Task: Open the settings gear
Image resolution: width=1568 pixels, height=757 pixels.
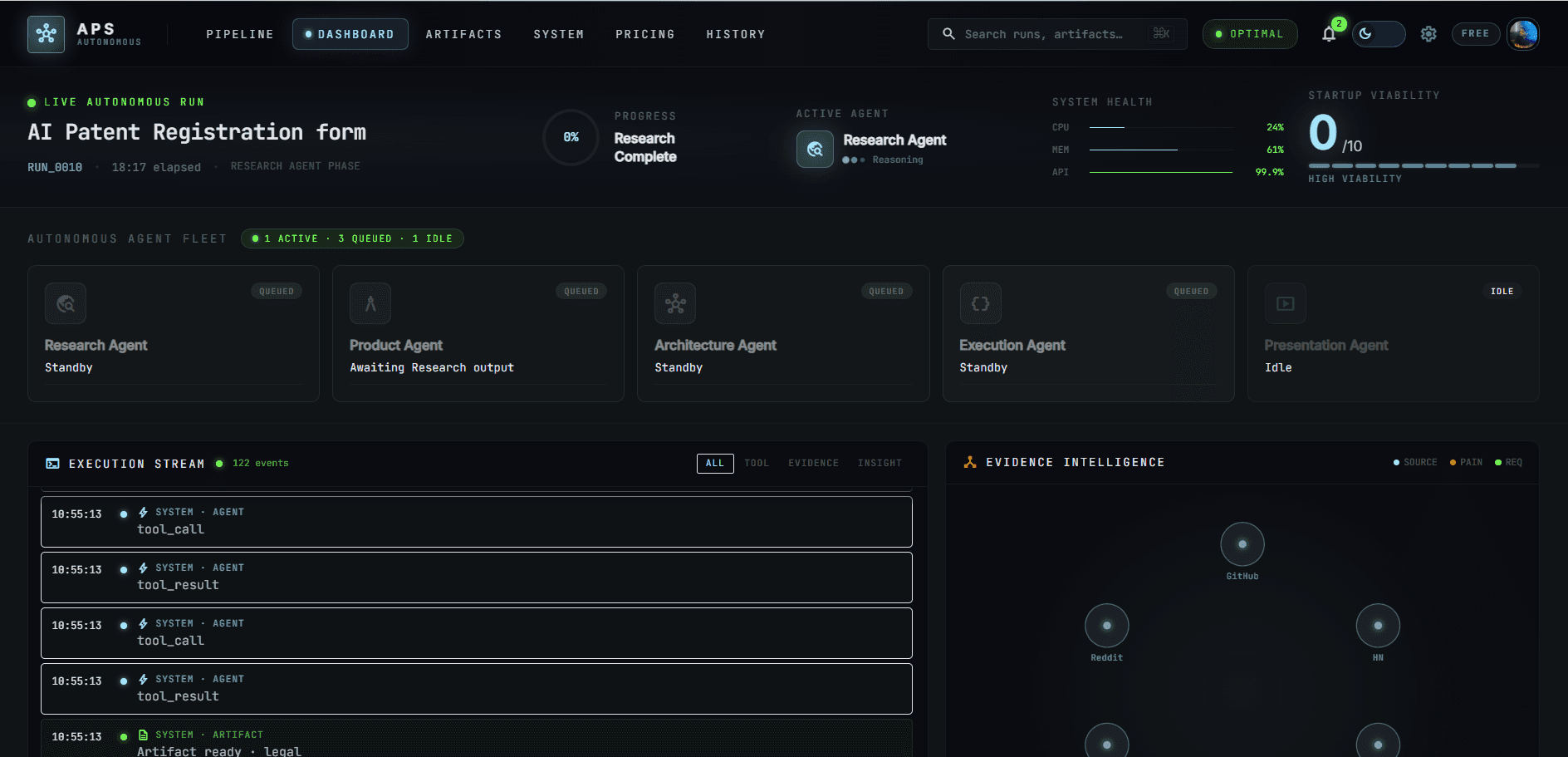Action: (x=1428, y=34)
